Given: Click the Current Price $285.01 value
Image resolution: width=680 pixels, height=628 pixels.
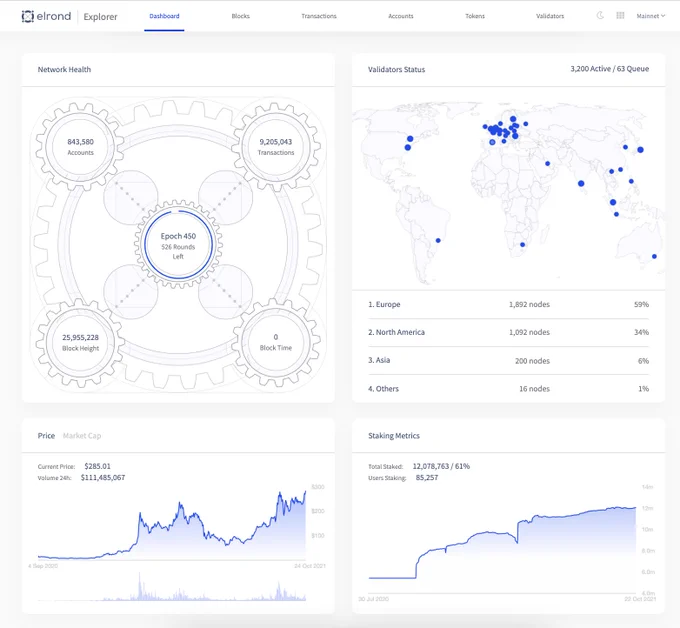Looking at the screenshot, I should pyautogui.click(x=98, y=466).
